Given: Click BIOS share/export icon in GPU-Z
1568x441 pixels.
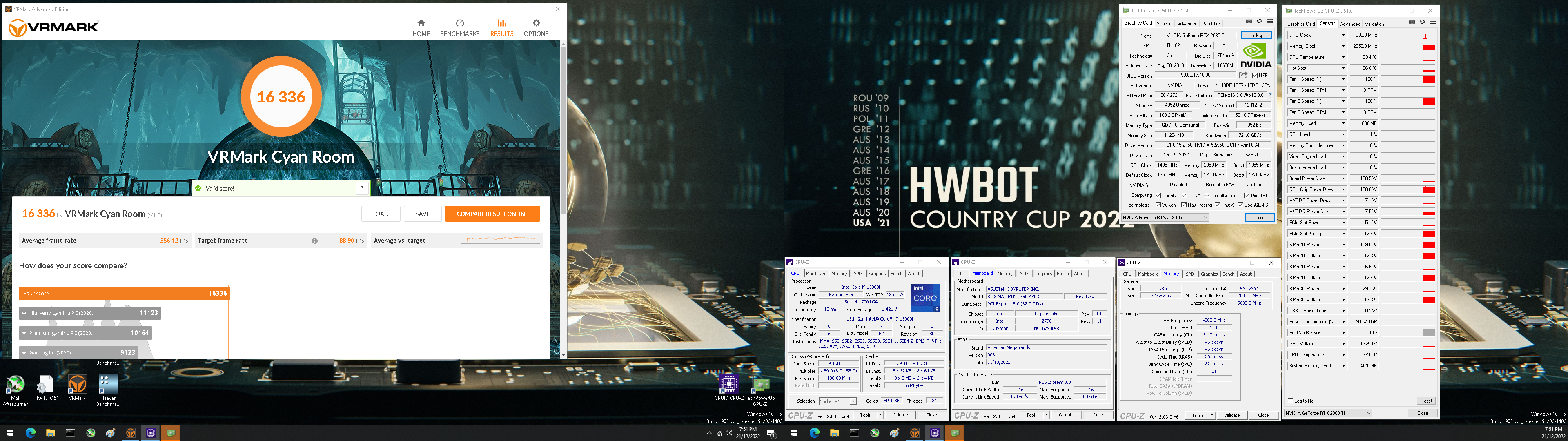Looking at the screenshot, I should (x=1243, y=76).
